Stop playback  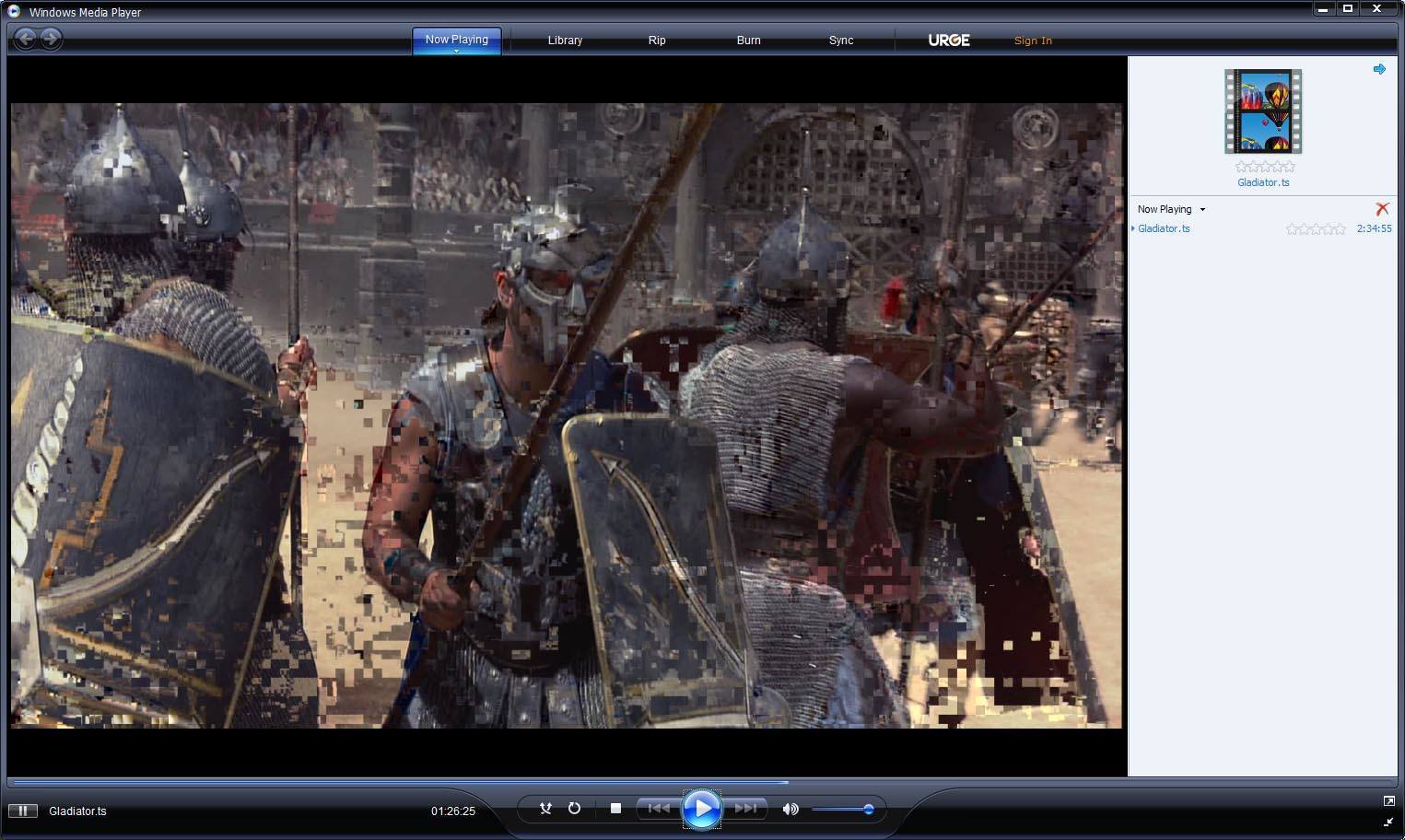point(615,809)
